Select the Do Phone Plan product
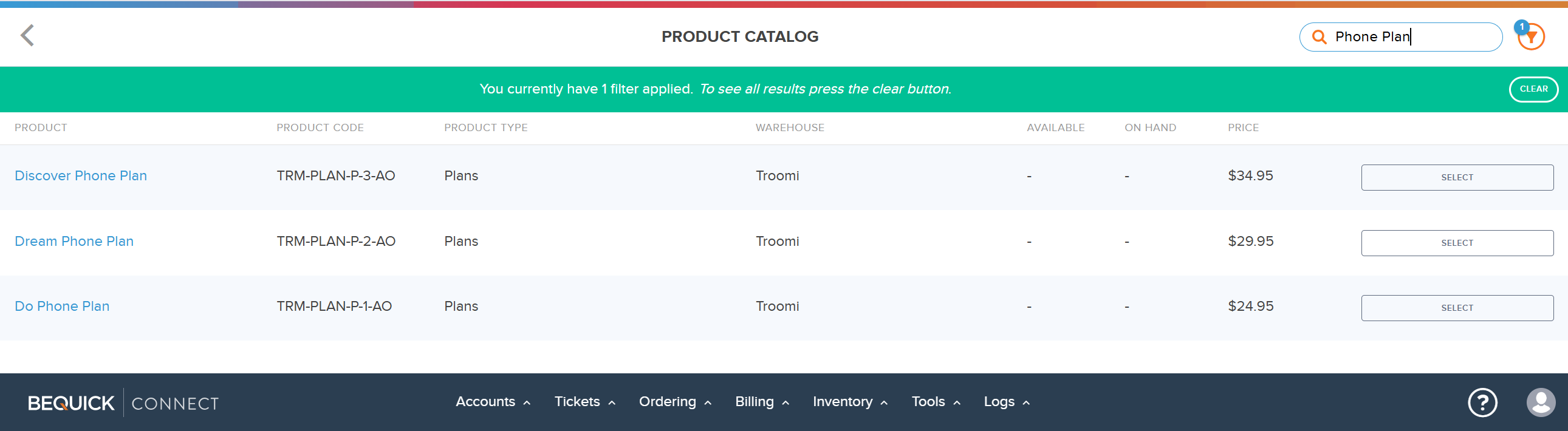The image size is (1568, 431). [x=1457, y=308]
